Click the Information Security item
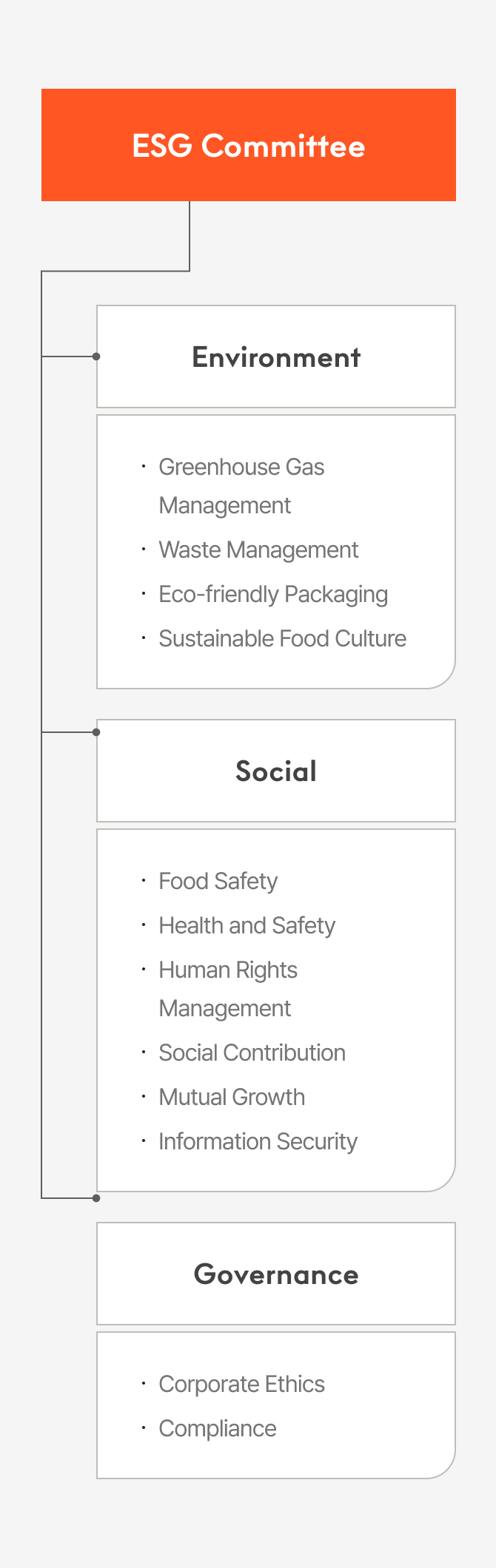The height and width of the screenshot is (1568, 496). pos(258,1141)
